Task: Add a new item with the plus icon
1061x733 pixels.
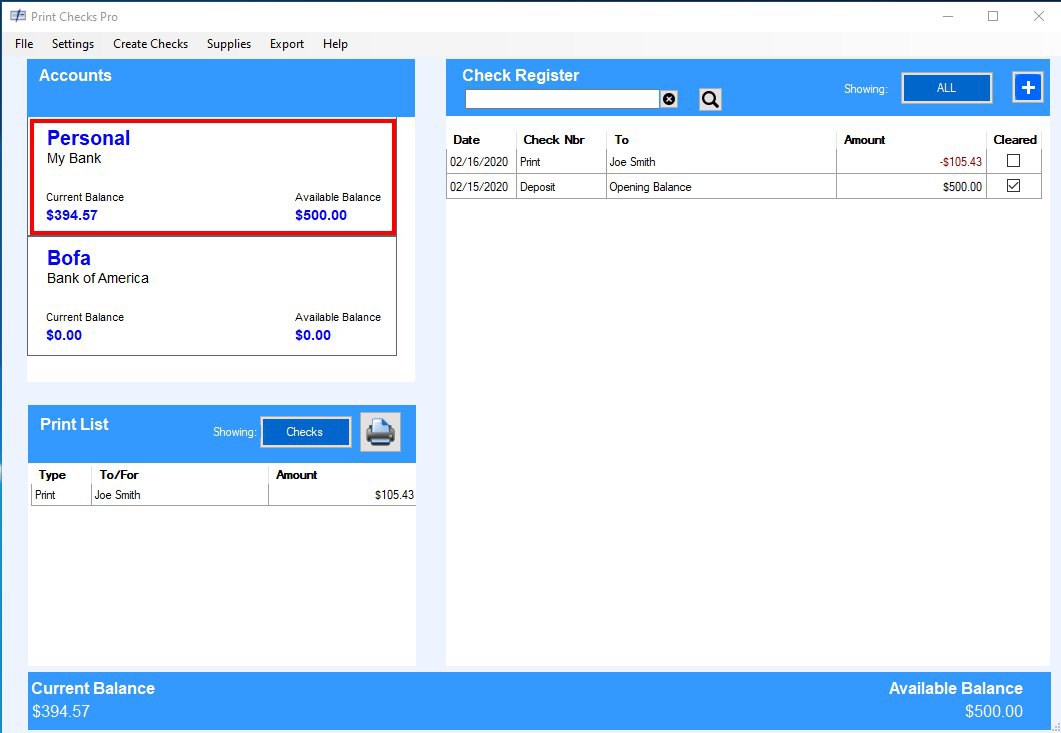Action: click(1028, 87)
